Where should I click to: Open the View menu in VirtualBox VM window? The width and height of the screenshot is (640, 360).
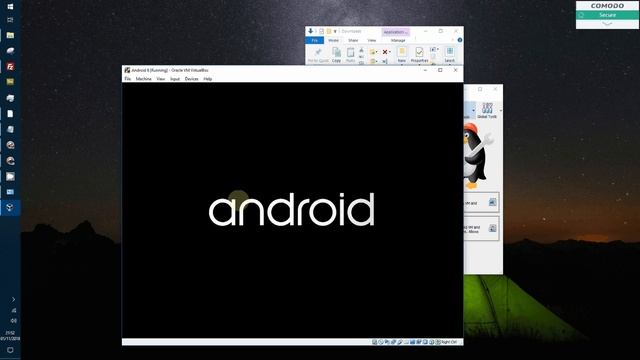point(161,79)
